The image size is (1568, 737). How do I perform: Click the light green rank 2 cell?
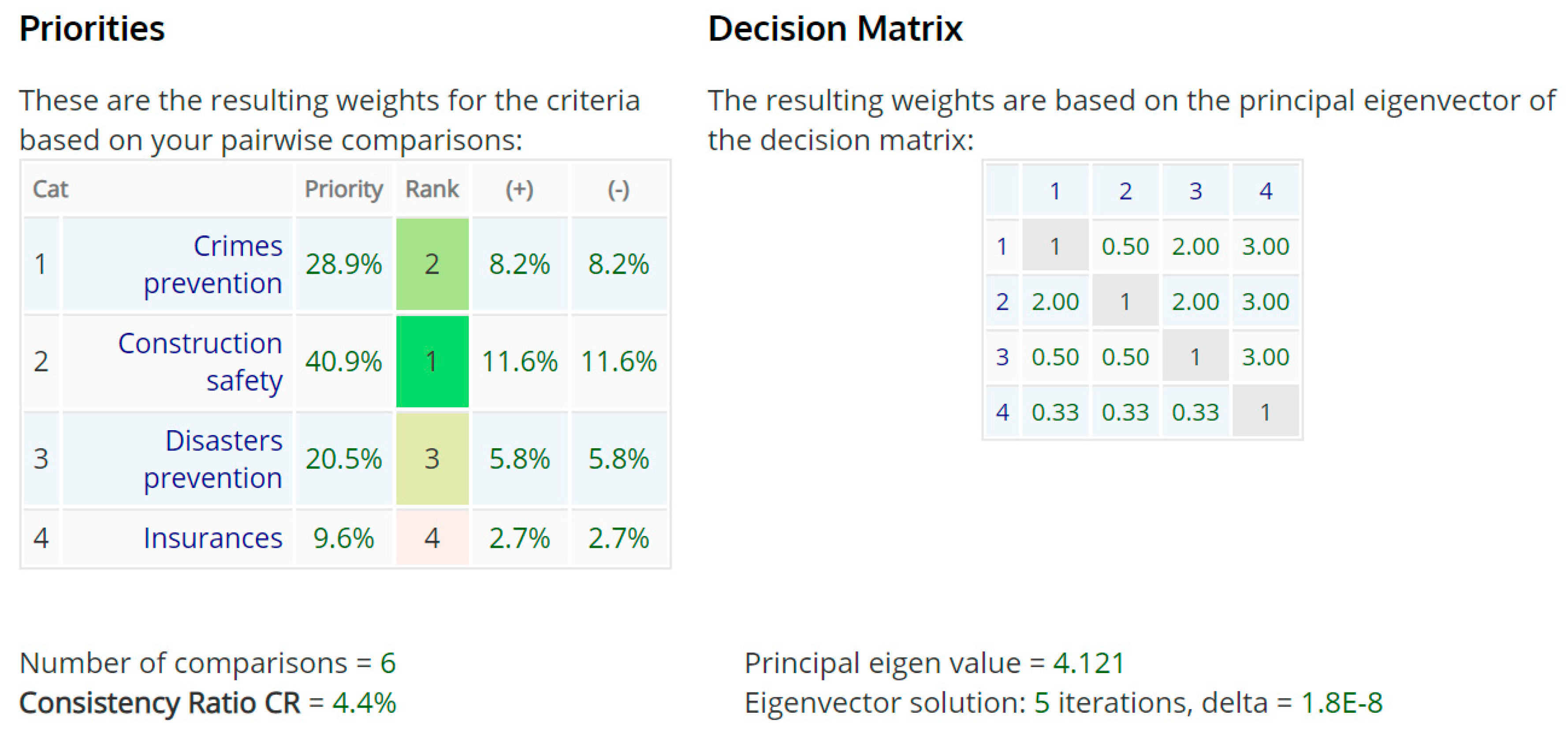432,264
